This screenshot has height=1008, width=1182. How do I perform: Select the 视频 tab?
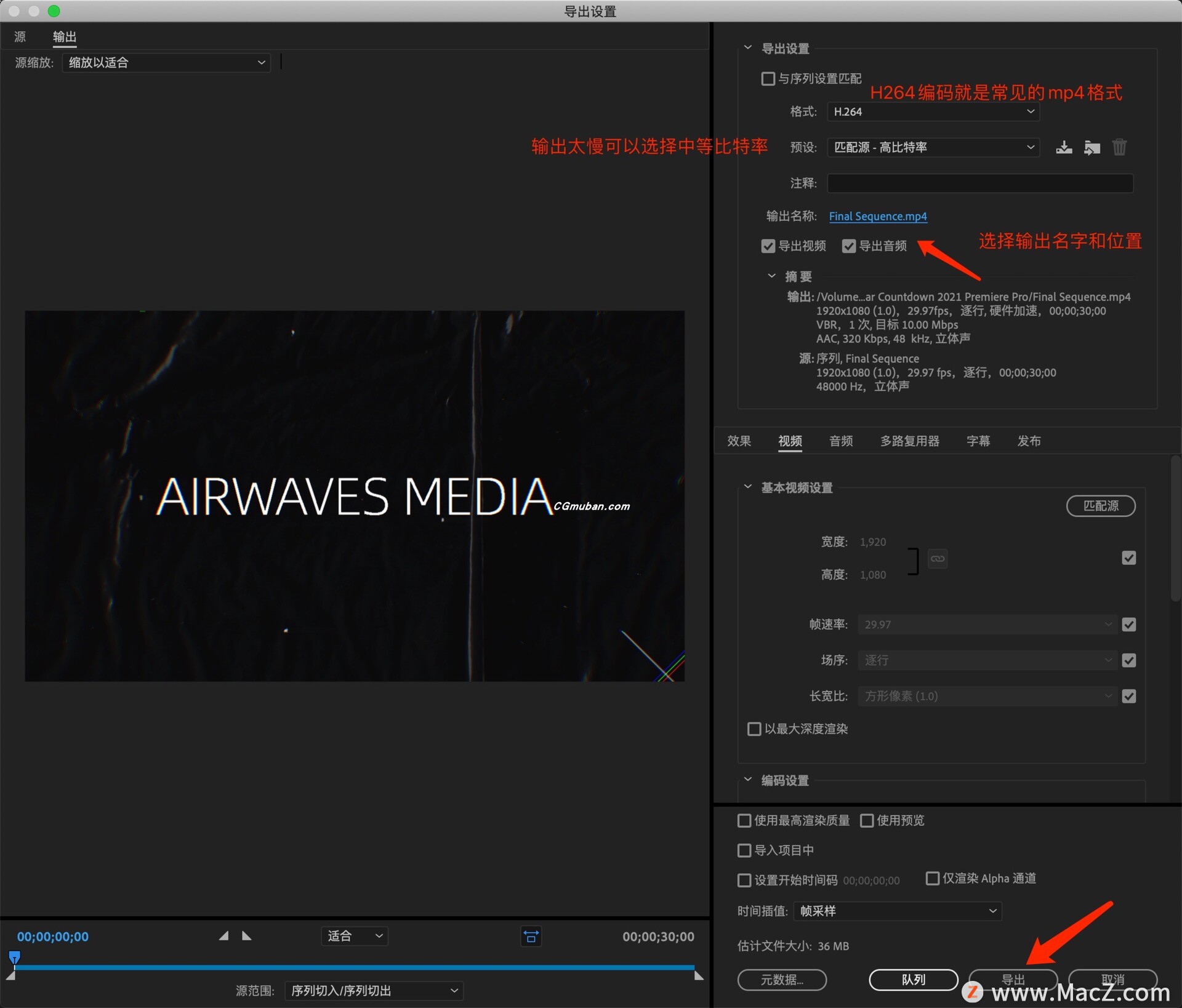click(x=790, y=441)
